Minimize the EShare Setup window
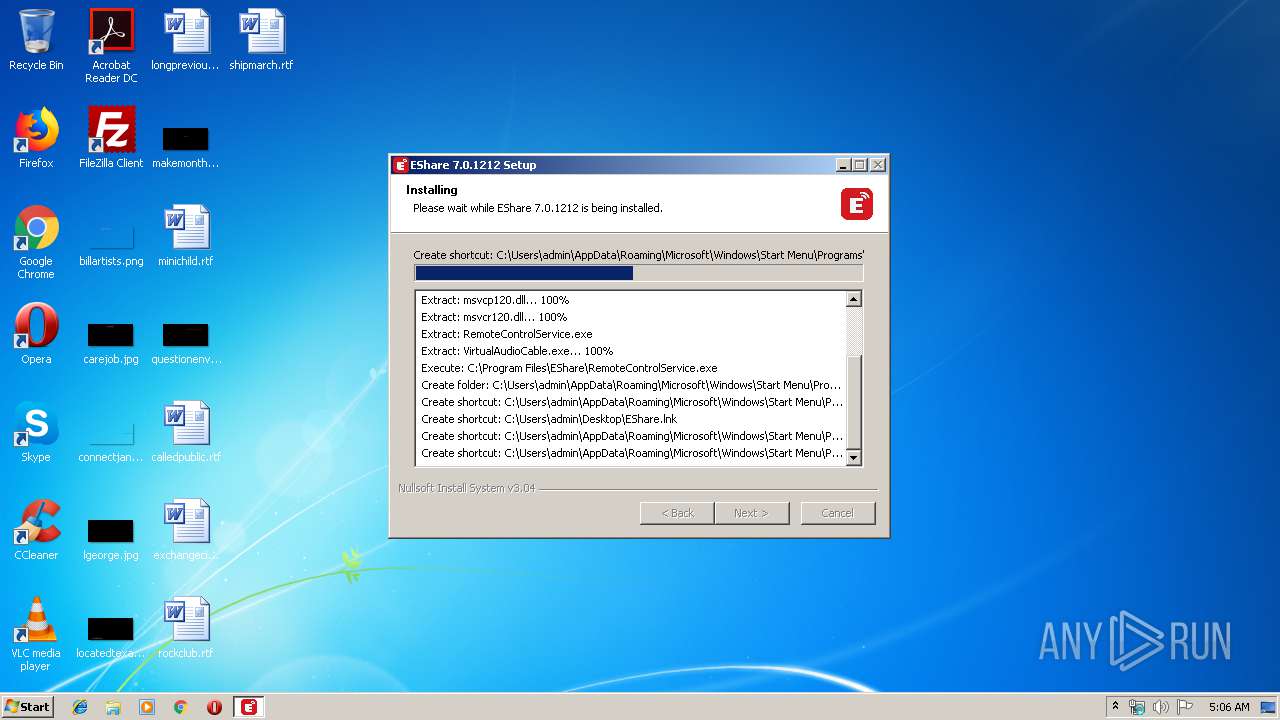Screen dimensions: 1280x720 pyautogui.click(x=843, y=165)
